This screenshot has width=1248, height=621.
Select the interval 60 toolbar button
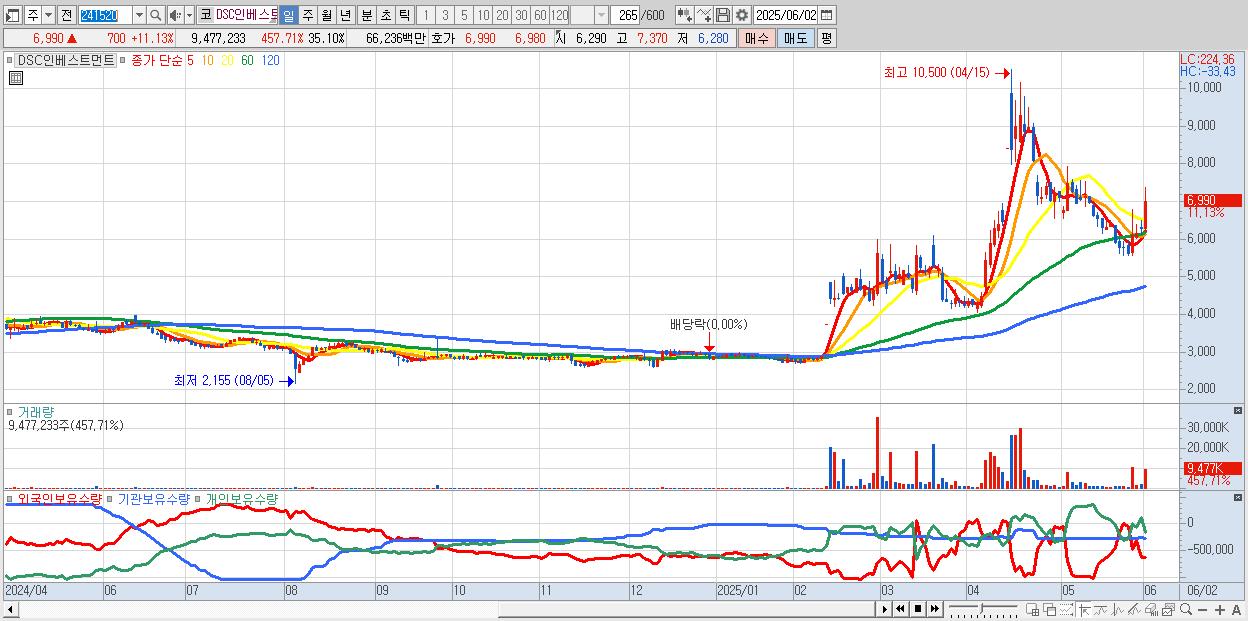540,16
